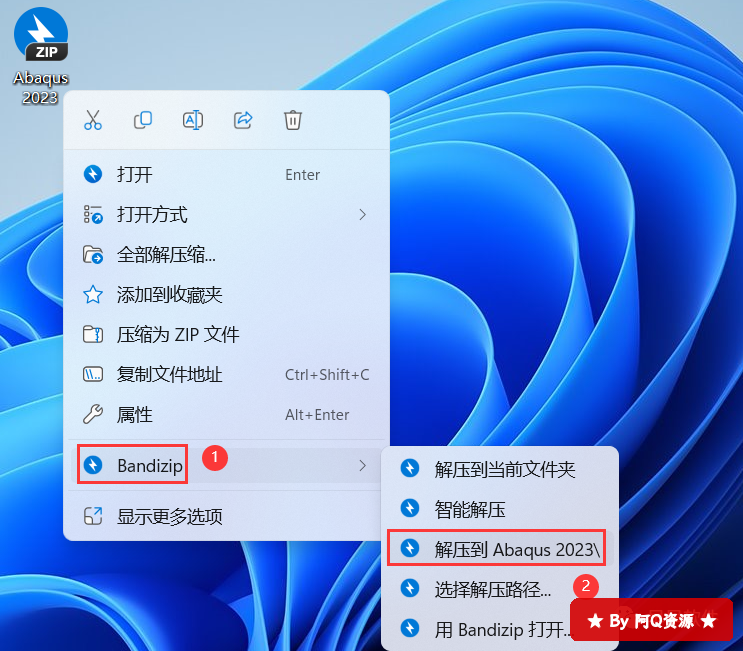This screenshot has width=743, height=651.
Task: Click the wrench icon beside 属性
Action: coord(93,414)
